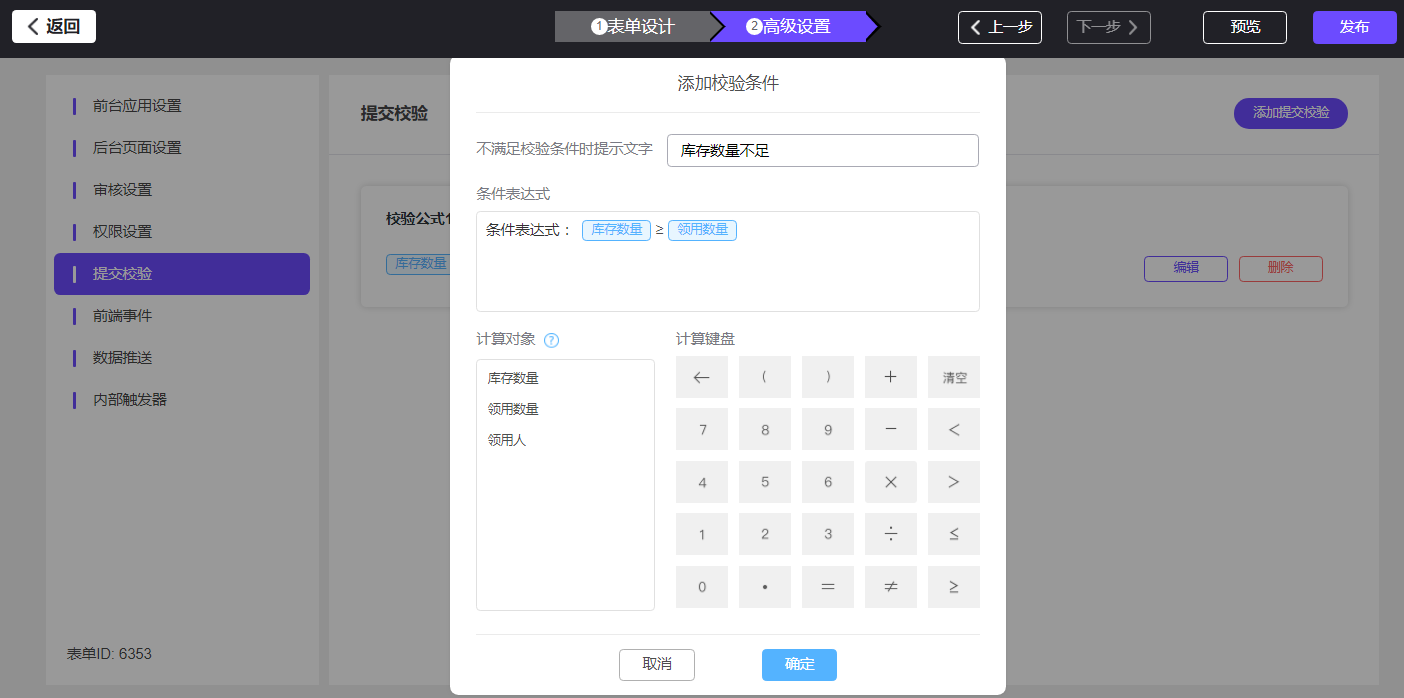Click the 上一步 previous step button
Screen dimensions: 1404x698
pos(999,27)
